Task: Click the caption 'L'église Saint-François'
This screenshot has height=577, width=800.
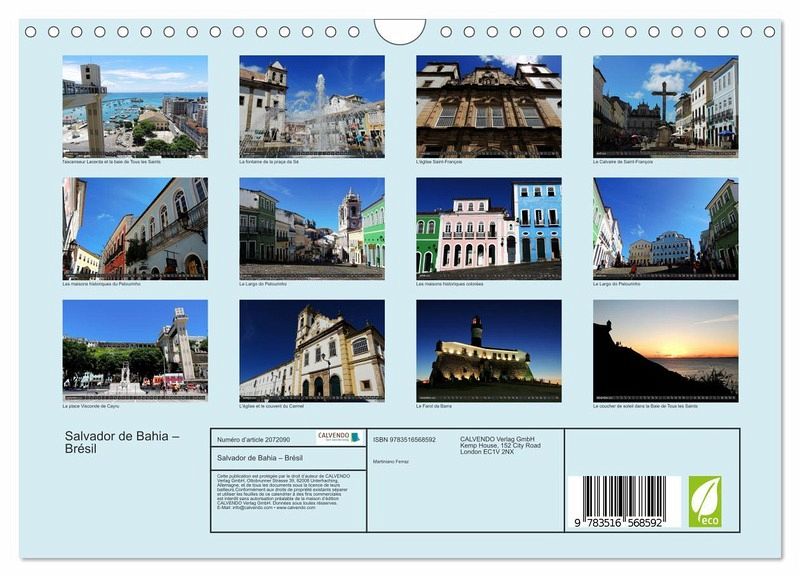Action: (x=439, y=162)
